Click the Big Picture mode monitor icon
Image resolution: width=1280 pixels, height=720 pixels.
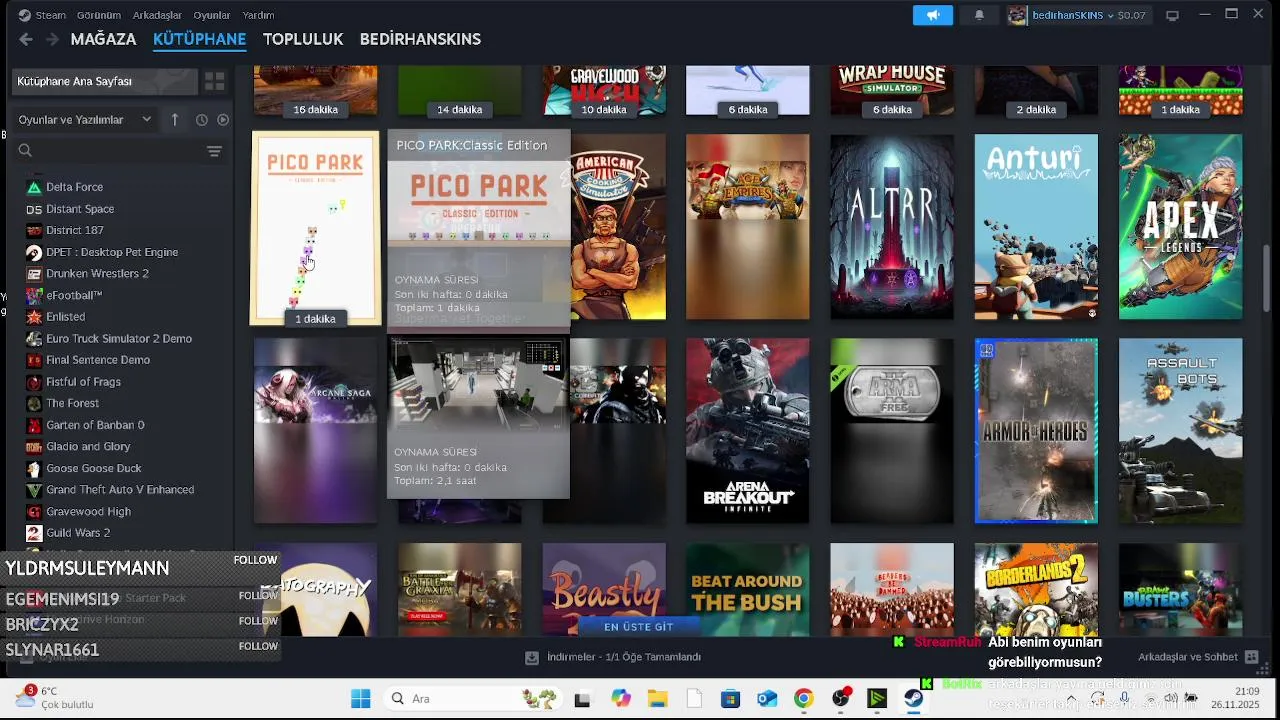click(x=1173, y=15)
